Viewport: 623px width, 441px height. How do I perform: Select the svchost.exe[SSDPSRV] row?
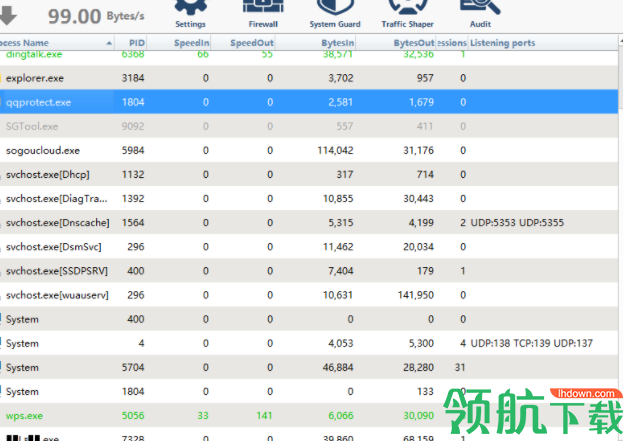click(x=309, y=271)
